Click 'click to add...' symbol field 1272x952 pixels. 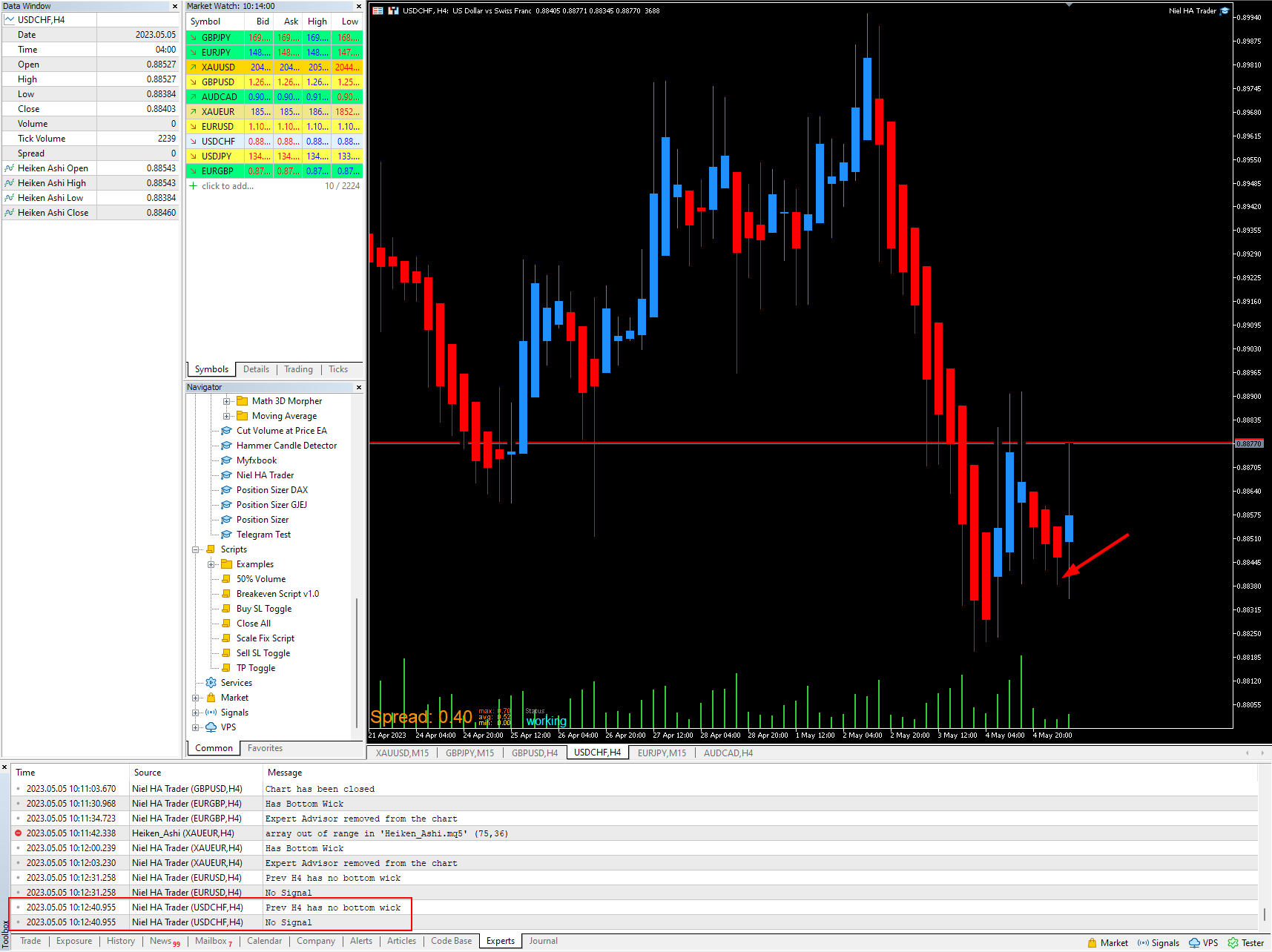coord(228,186)
